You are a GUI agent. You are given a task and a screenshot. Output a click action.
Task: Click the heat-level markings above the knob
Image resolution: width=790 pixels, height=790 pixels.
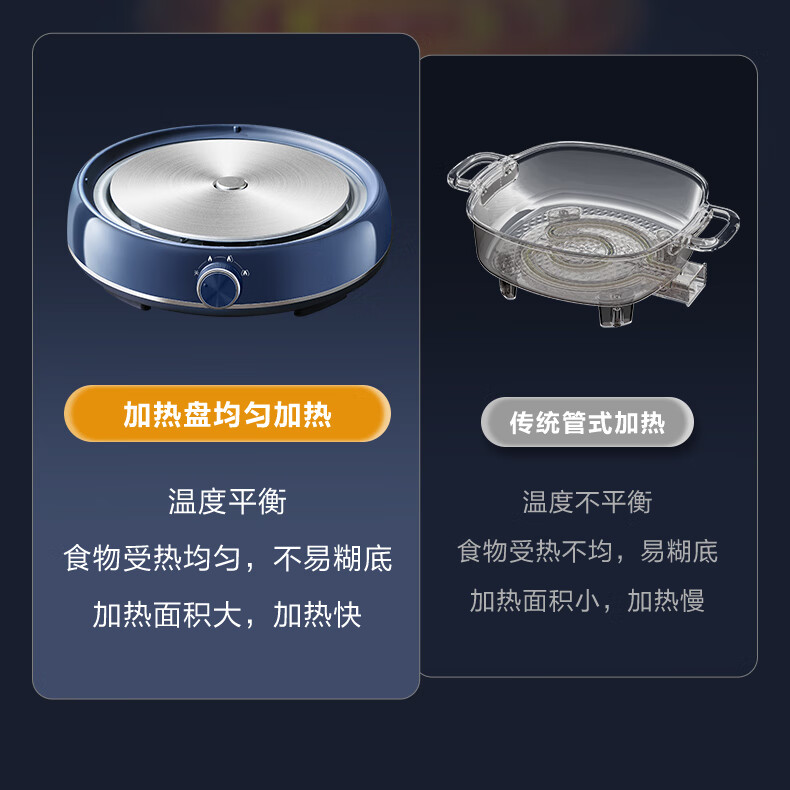[221, 264]
